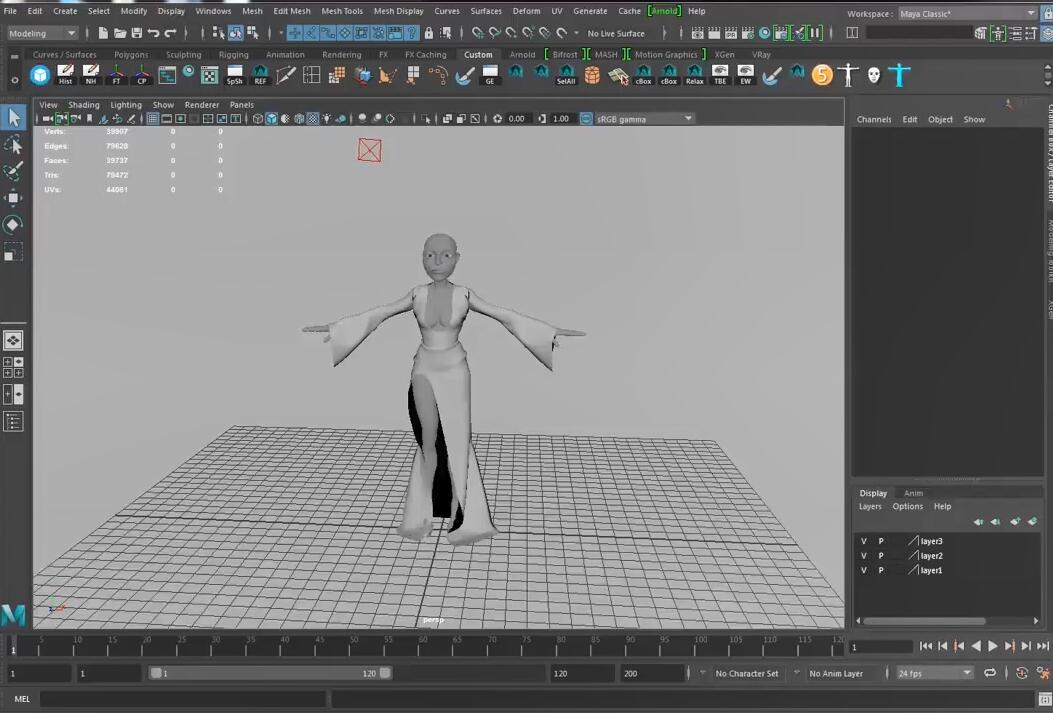The width and height of the screenshot is (1053, 713).
Task: Choose the Rotate tool in the toolbox
Action: [x=13, y=224]
